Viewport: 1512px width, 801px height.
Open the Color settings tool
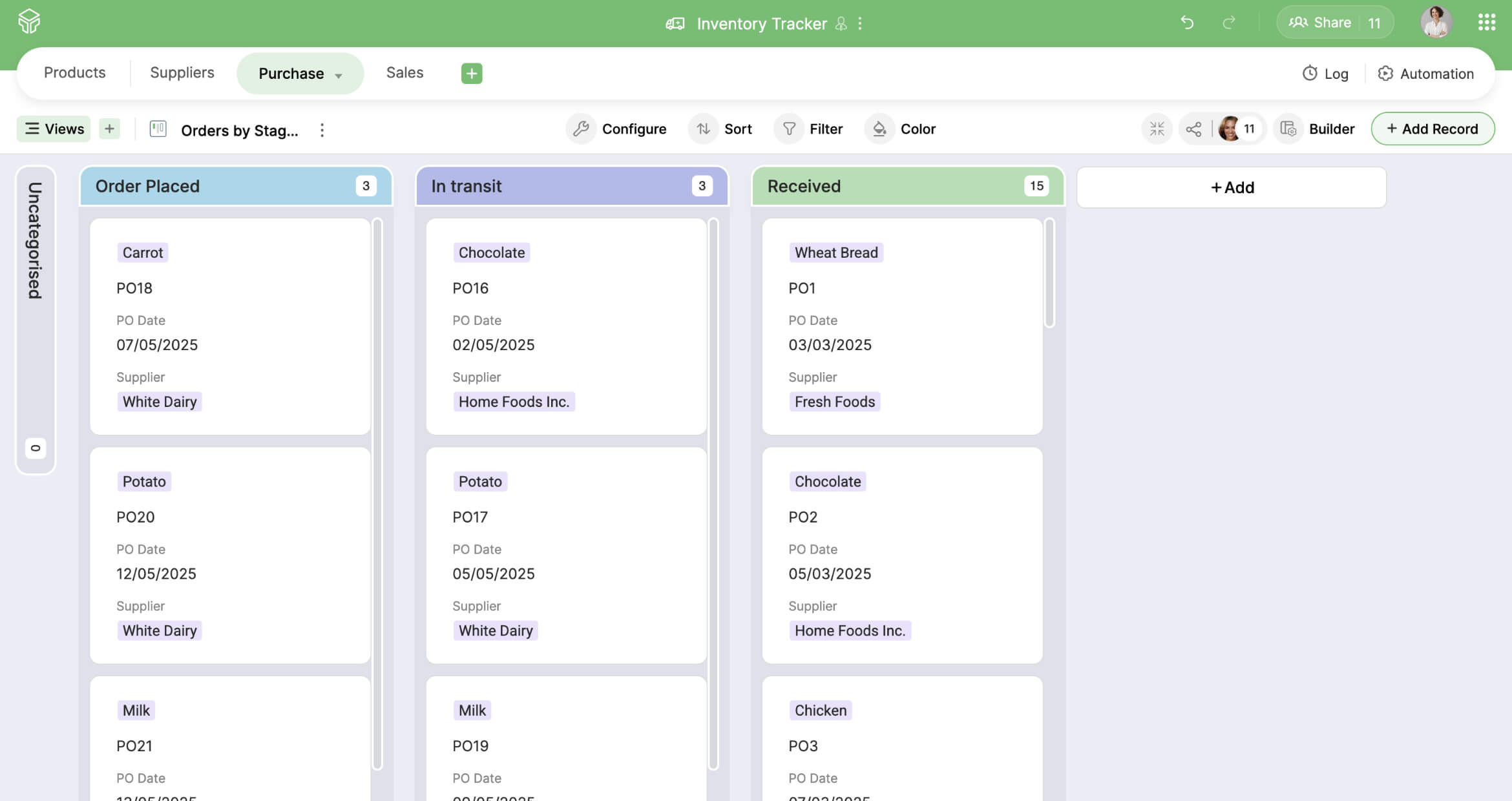(902, 129)
